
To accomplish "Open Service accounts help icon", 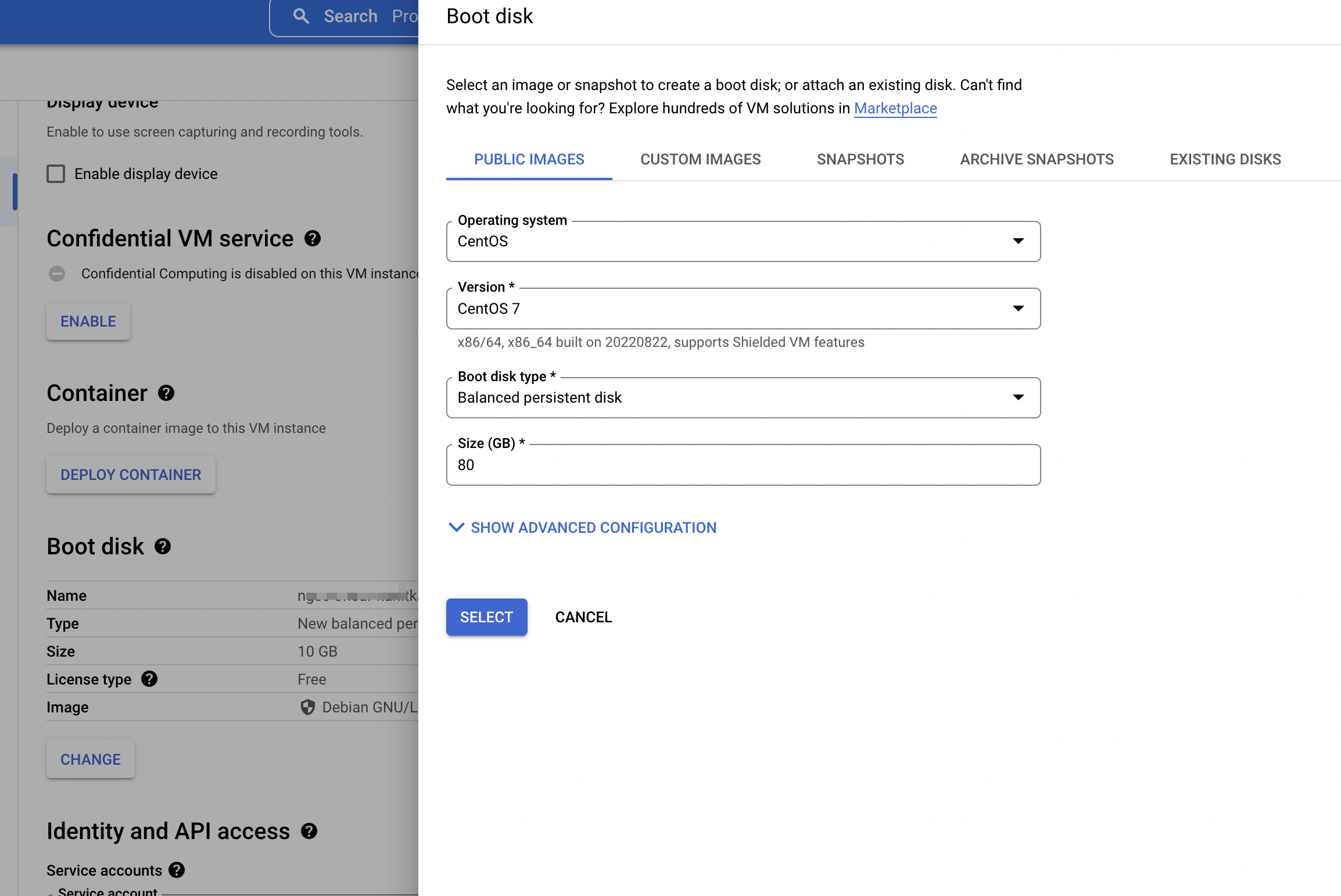I will coord(177,870).
